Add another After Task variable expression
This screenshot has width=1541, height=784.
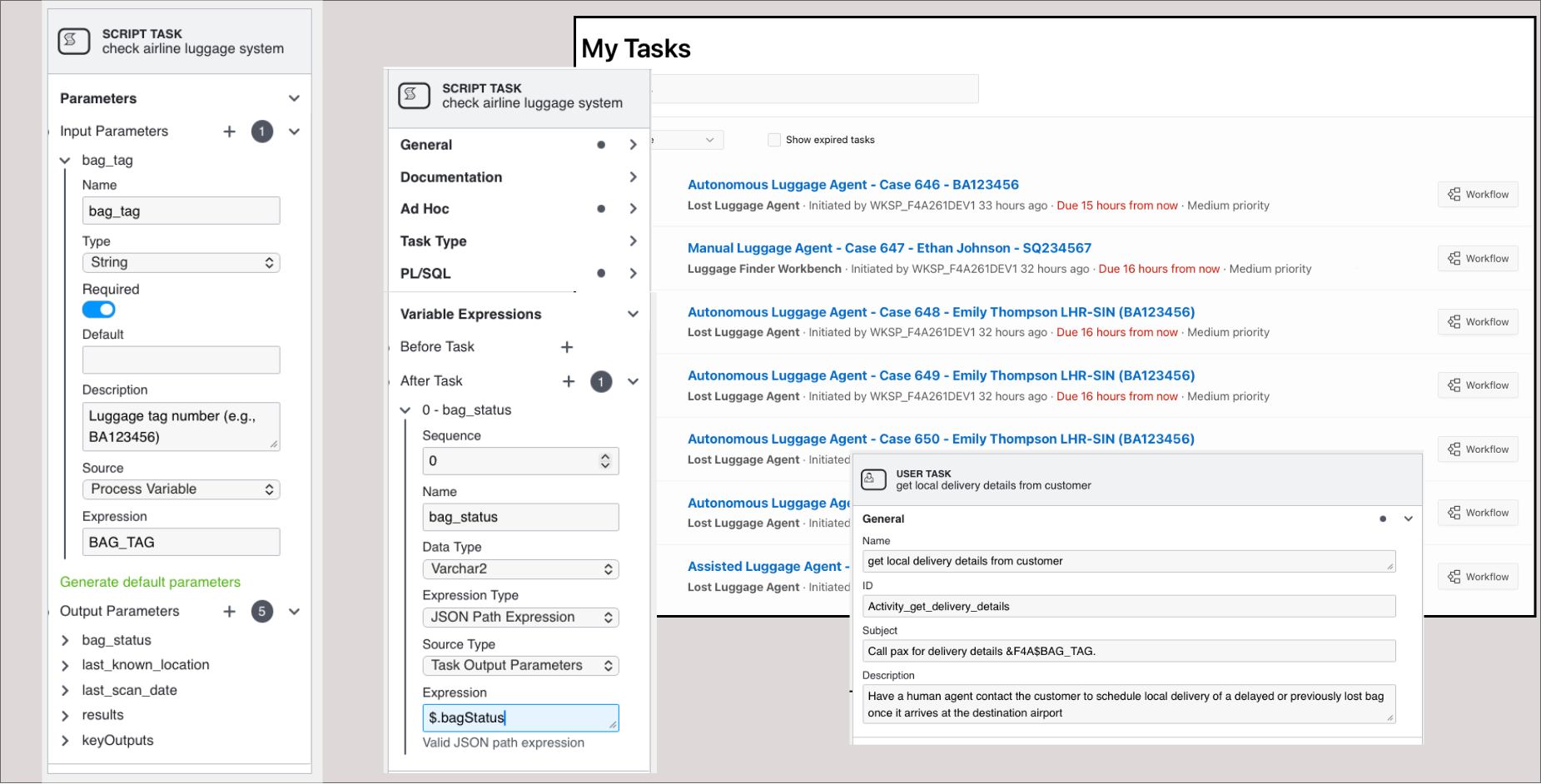pyautogui.click(x=569, y=381)
